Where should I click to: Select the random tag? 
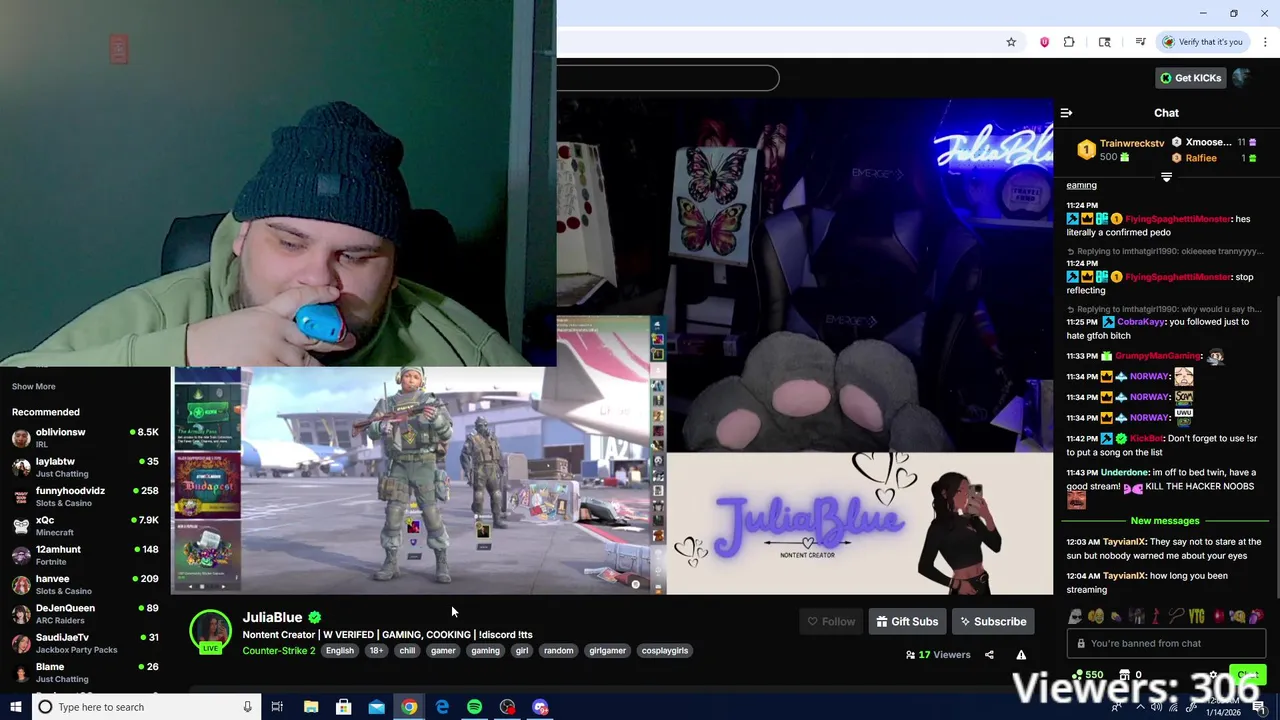pyautogui.click(x=558, y=651)
